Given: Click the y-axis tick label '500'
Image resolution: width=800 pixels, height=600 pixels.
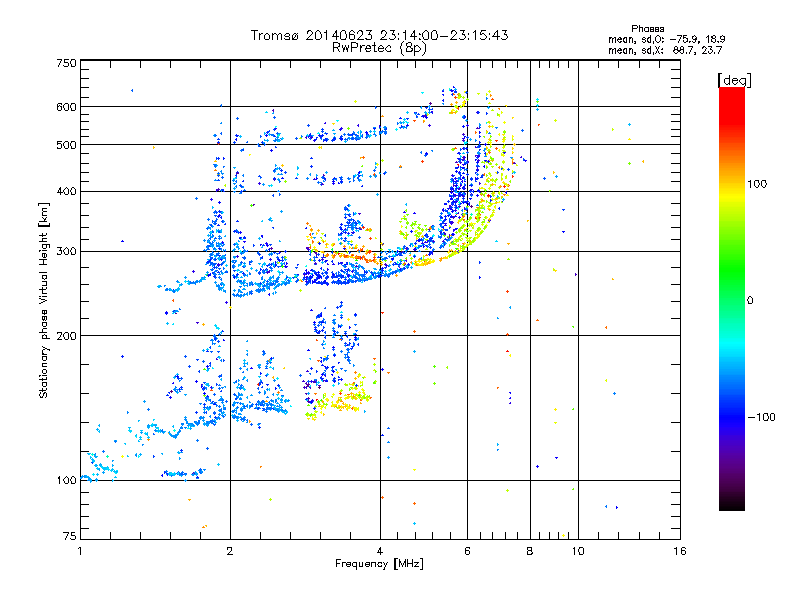Looking at the screenshot, I should (x=67, y=145).
